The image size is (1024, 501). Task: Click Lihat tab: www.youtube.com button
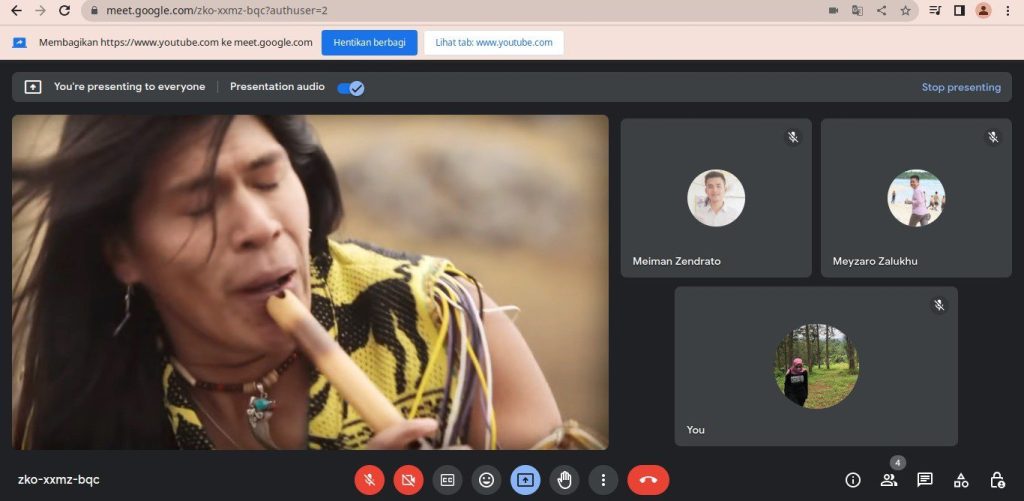tap(494, 42)
